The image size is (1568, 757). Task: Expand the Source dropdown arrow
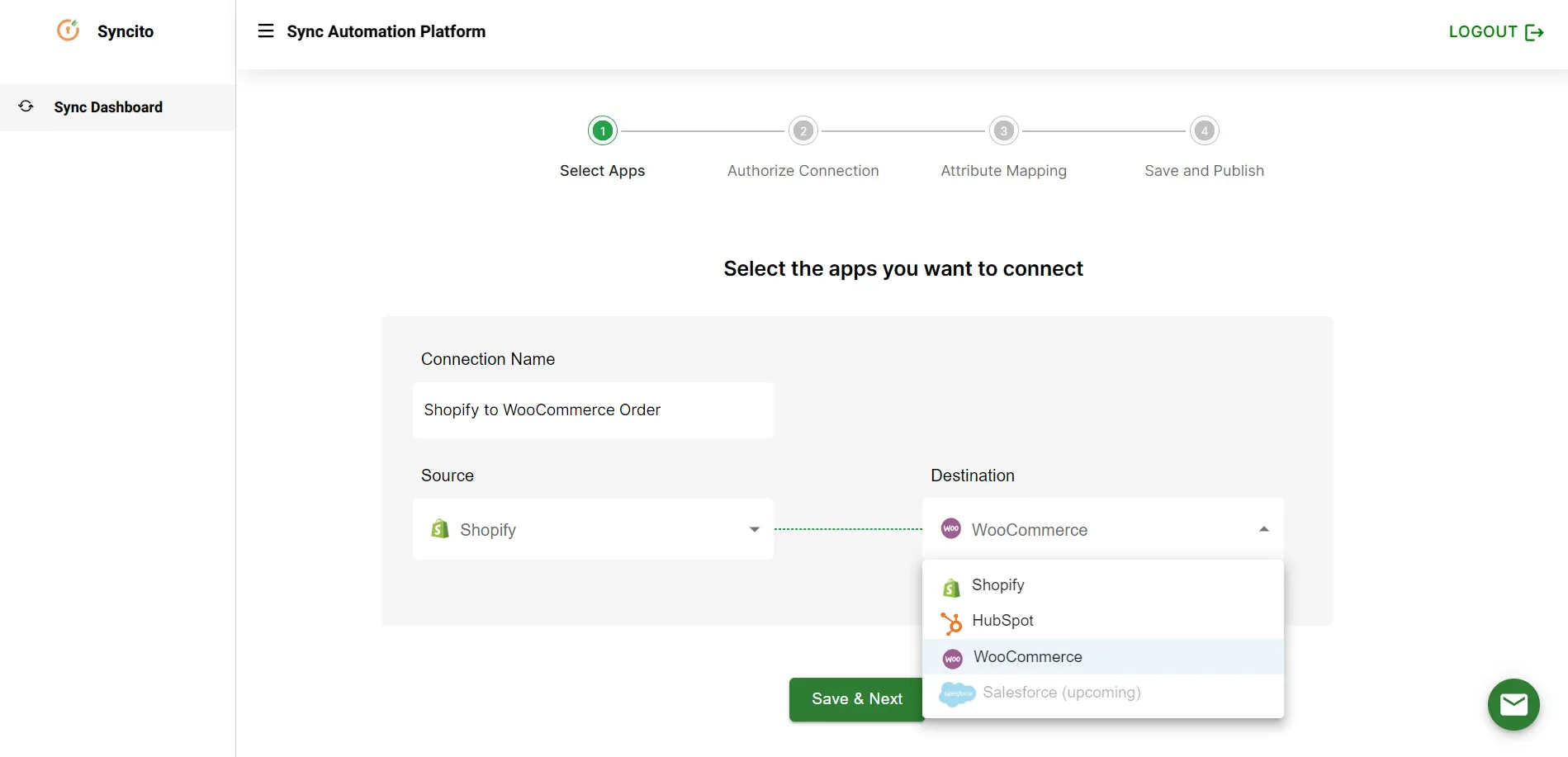753,529
